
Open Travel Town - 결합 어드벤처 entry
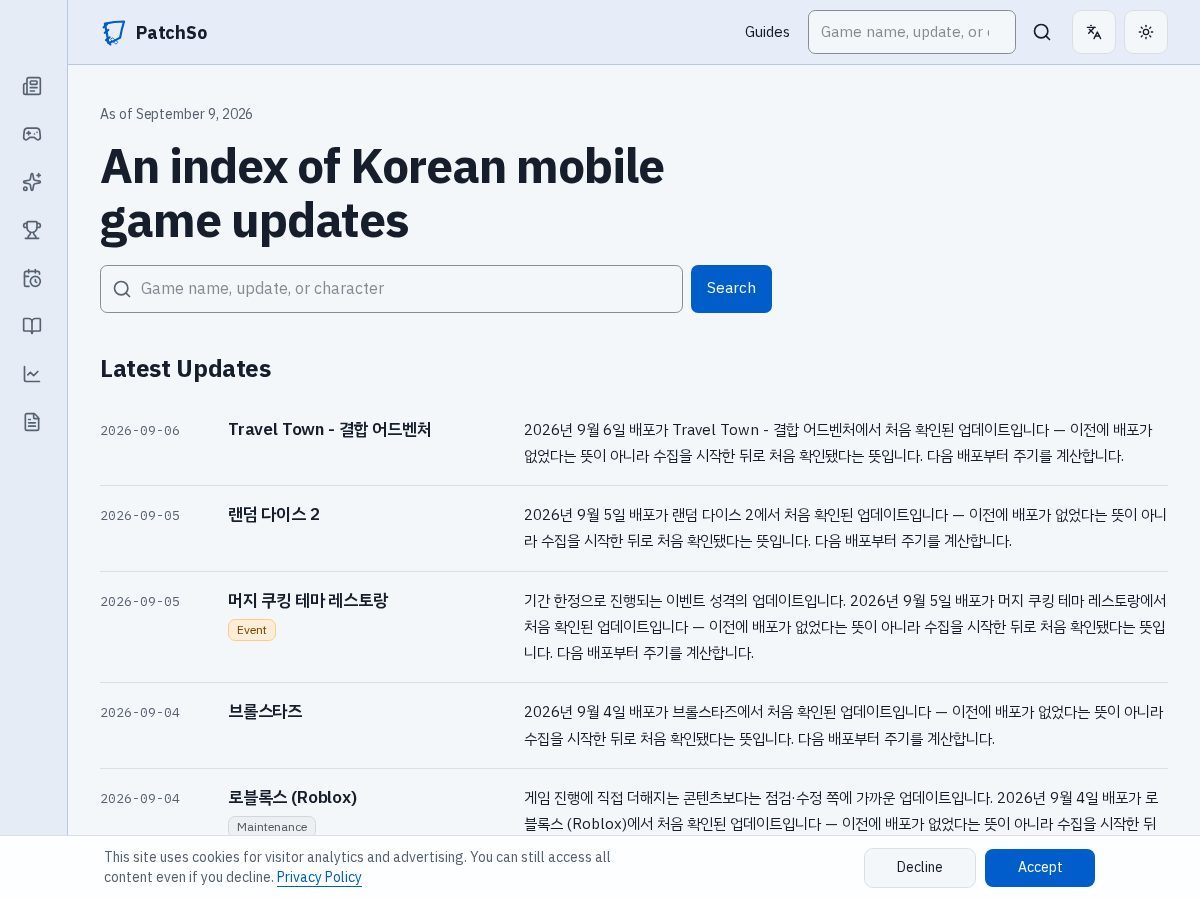point(330,430)
